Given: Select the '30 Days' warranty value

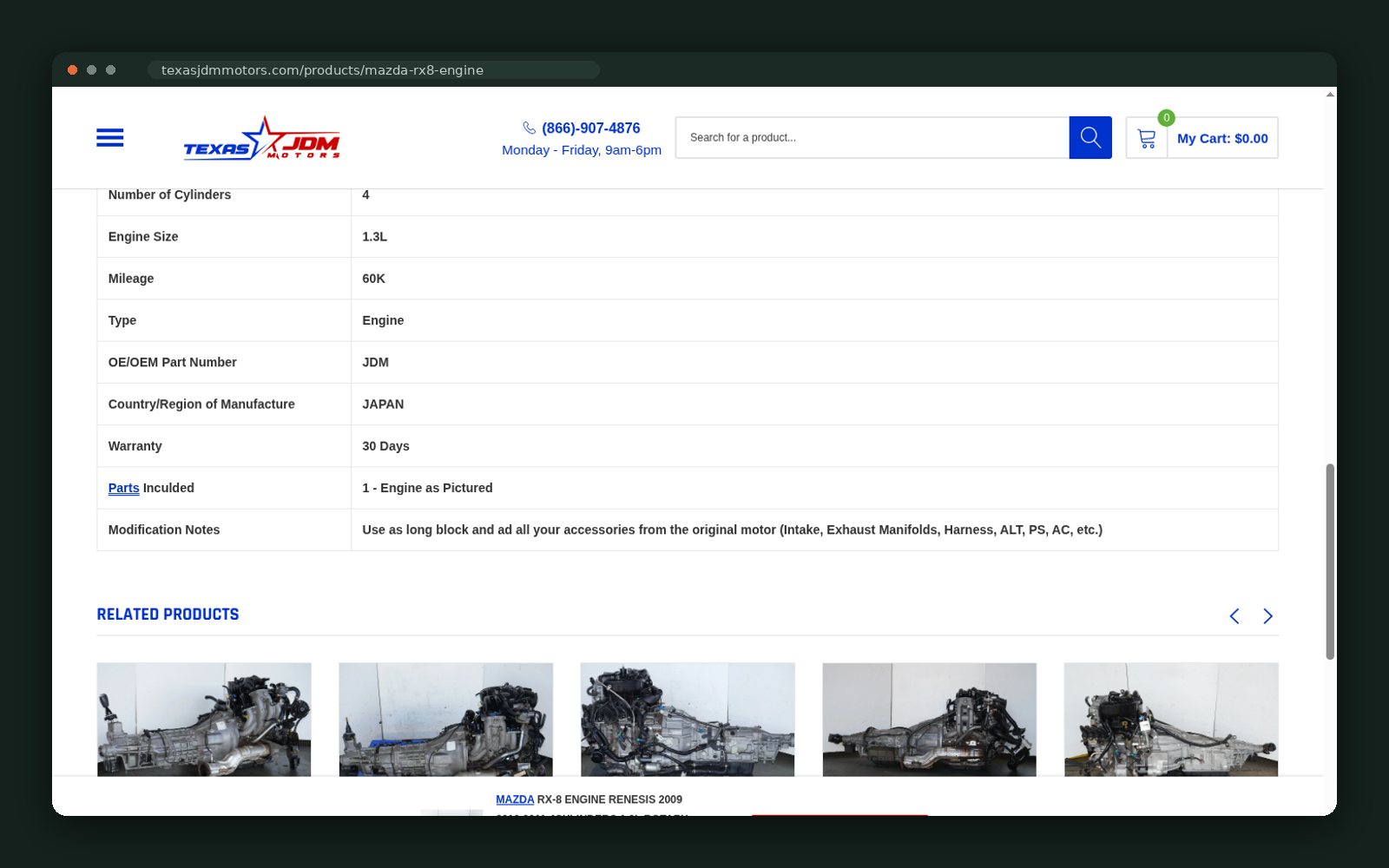Looking at the screenshot, I should [385, 446].
